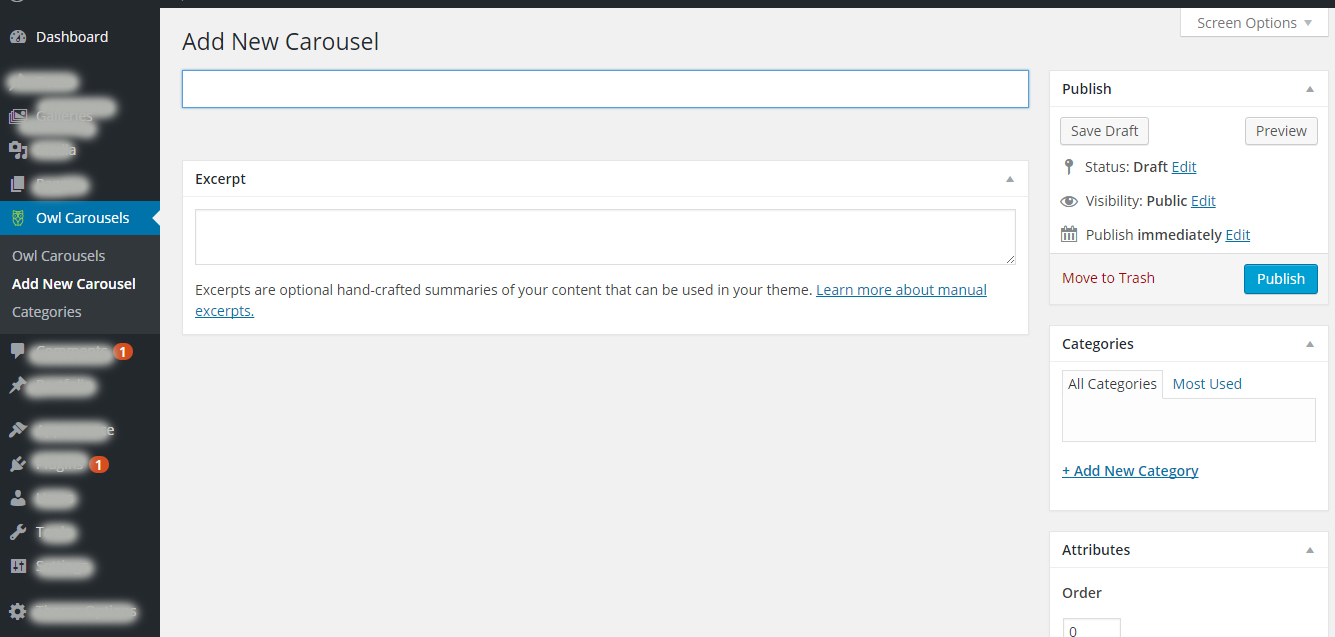Screen dimensions: 1335x637
Task: Click the Move to Trash link
Action: tap(1108, 278)
